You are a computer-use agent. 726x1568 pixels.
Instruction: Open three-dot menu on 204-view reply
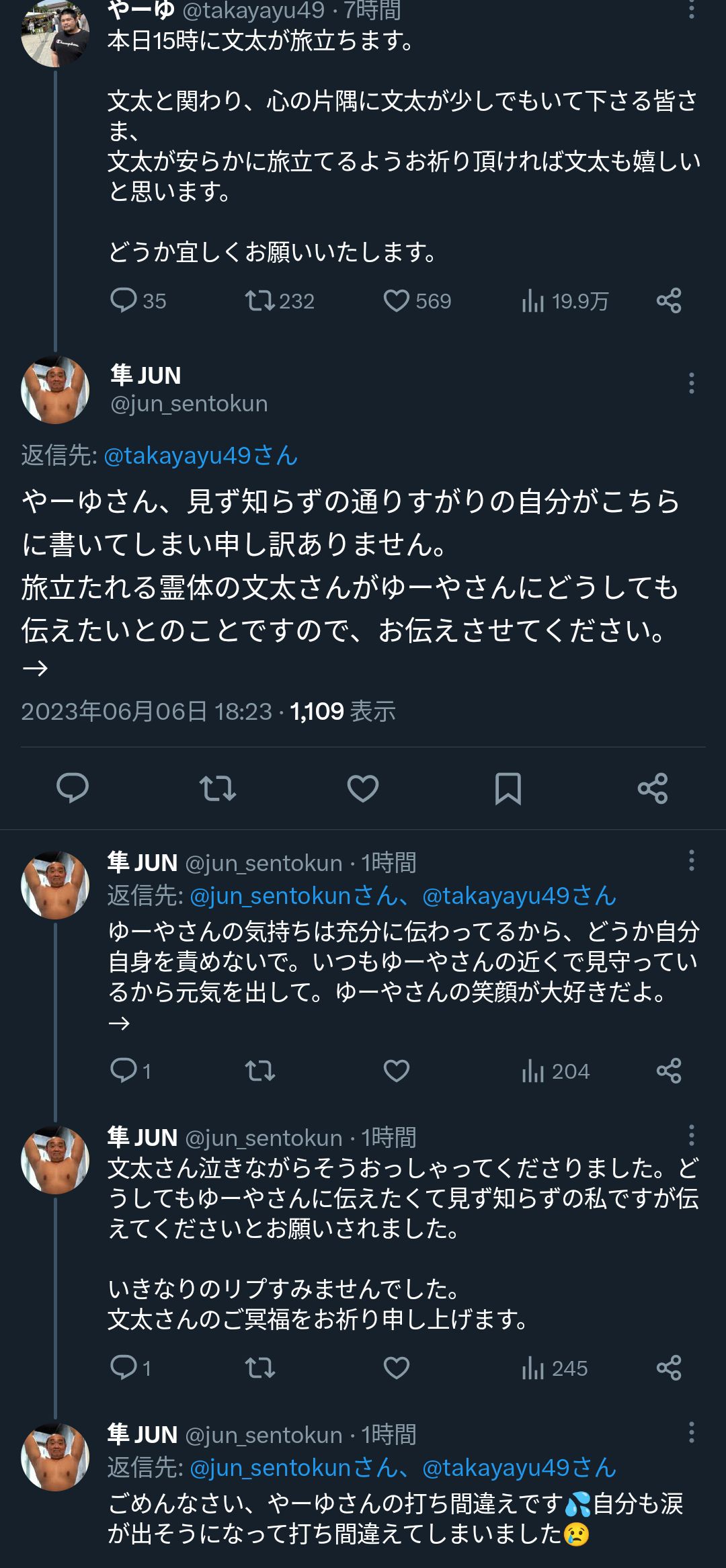[x=691, y=861]
